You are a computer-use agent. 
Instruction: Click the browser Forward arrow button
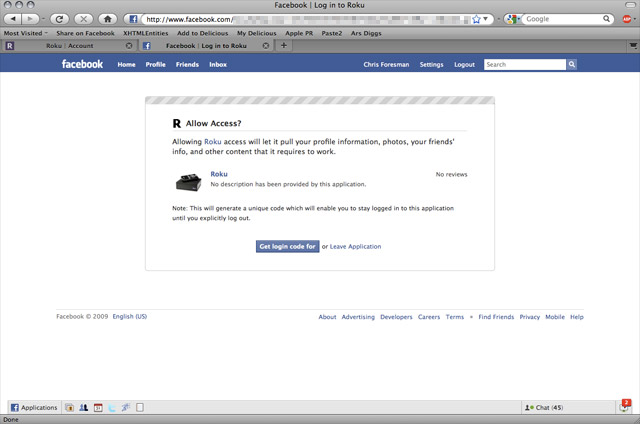coord(30,19)
